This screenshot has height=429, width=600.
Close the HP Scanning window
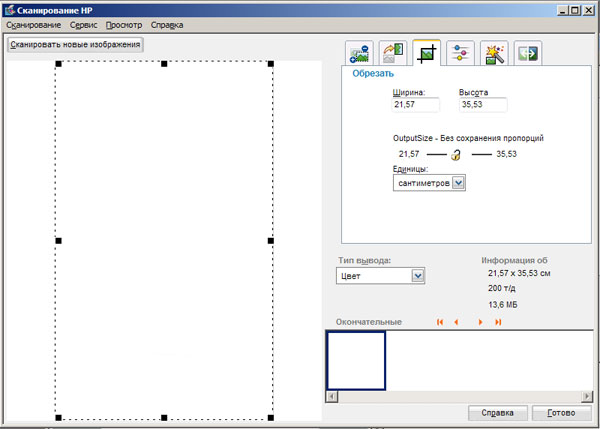pyautogui.click(x=589, y=10)
